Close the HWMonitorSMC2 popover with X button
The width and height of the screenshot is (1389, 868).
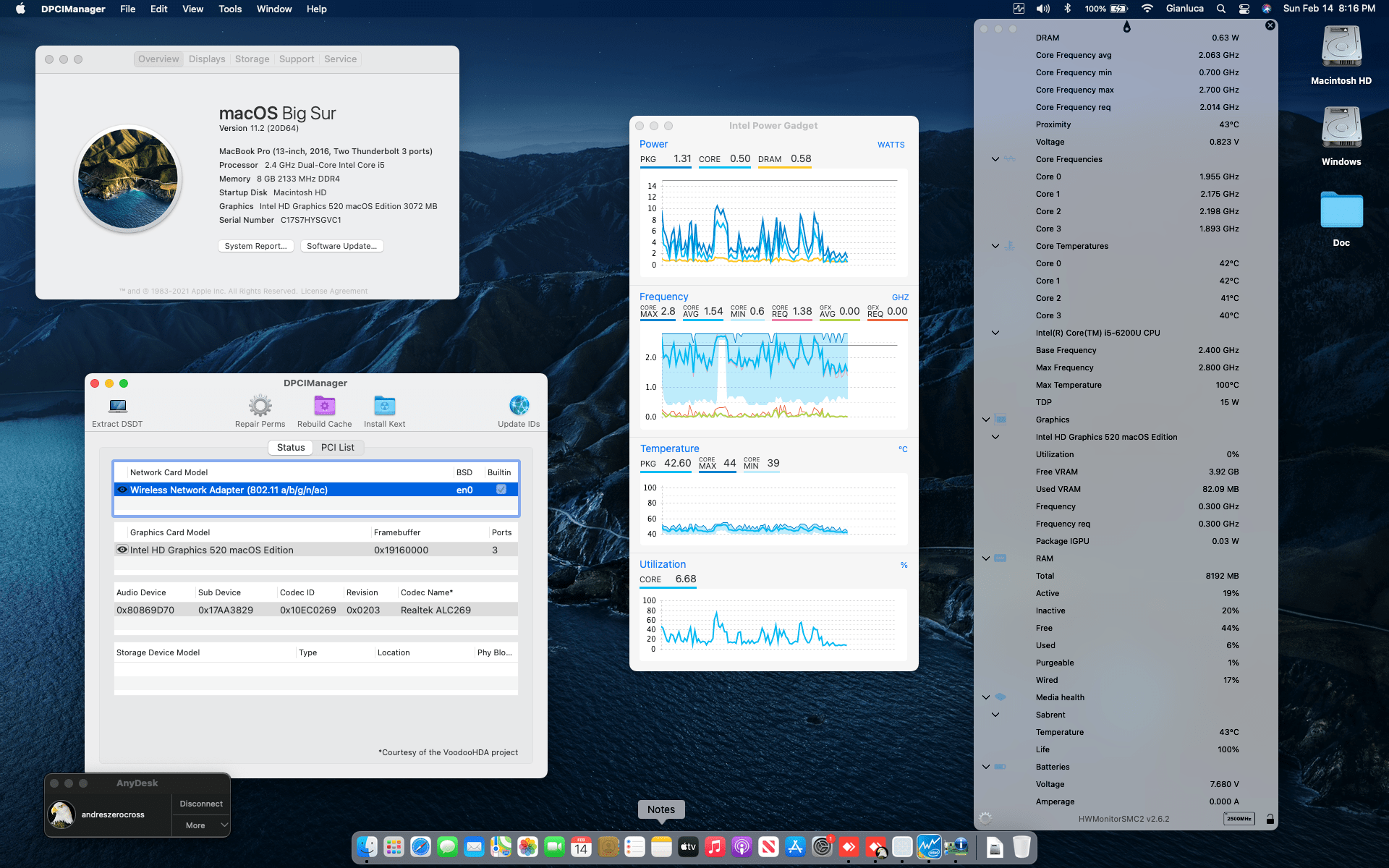point(1270,25)
